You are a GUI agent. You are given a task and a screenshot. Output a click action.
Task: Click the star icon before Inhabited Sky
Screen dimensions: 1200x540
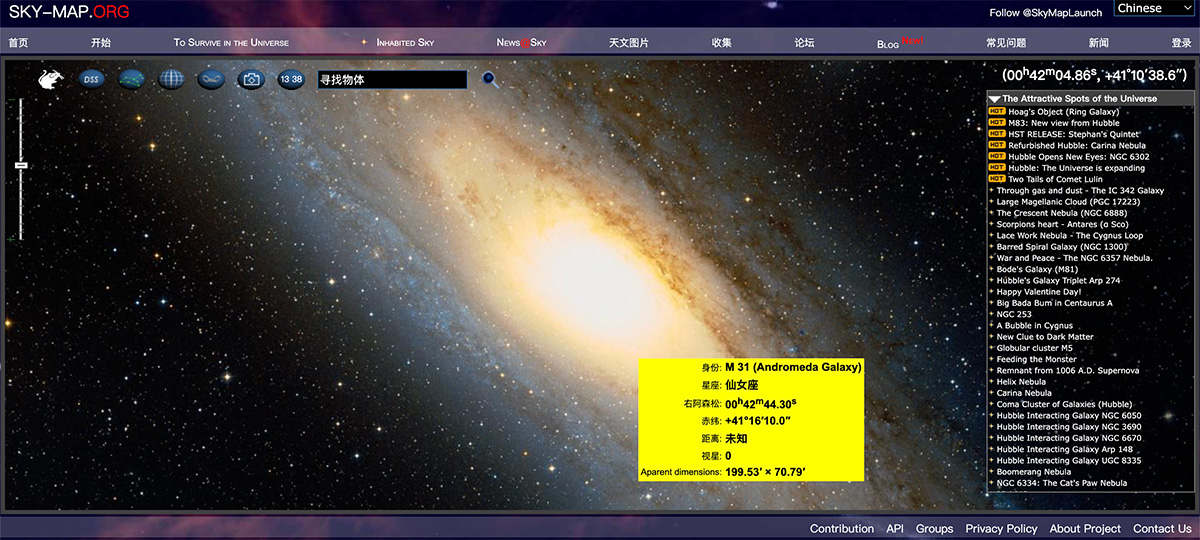[x=363, y=43]
